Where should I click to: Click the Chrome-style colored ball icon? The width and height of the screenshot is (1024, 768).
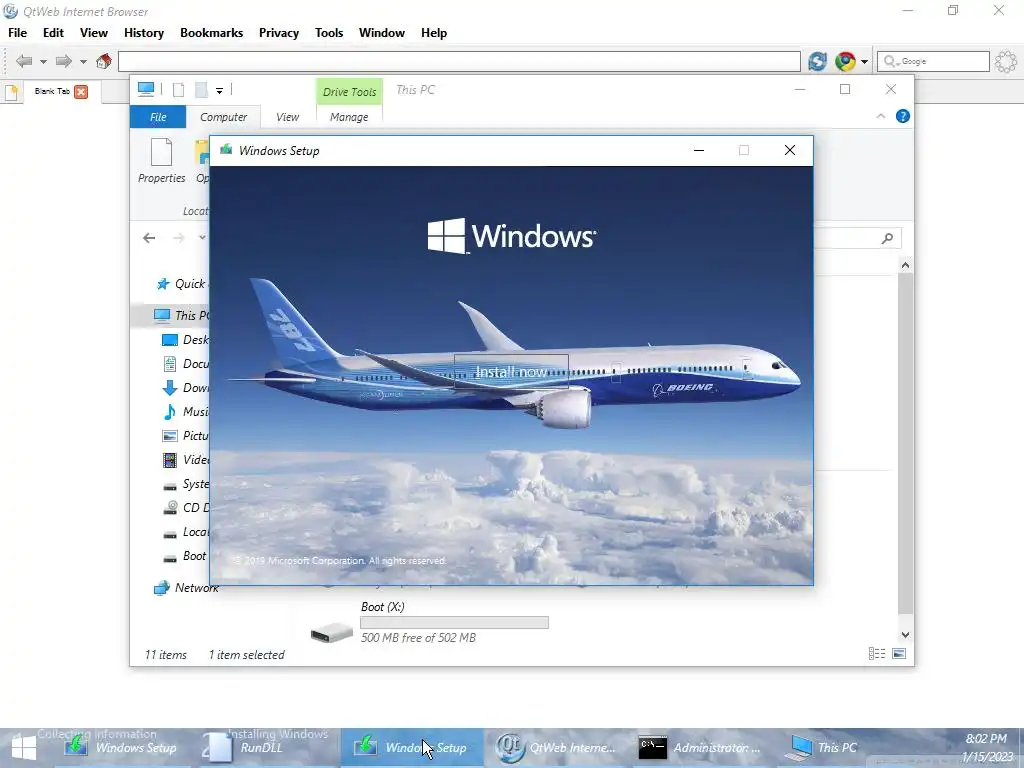click(845, 61)
